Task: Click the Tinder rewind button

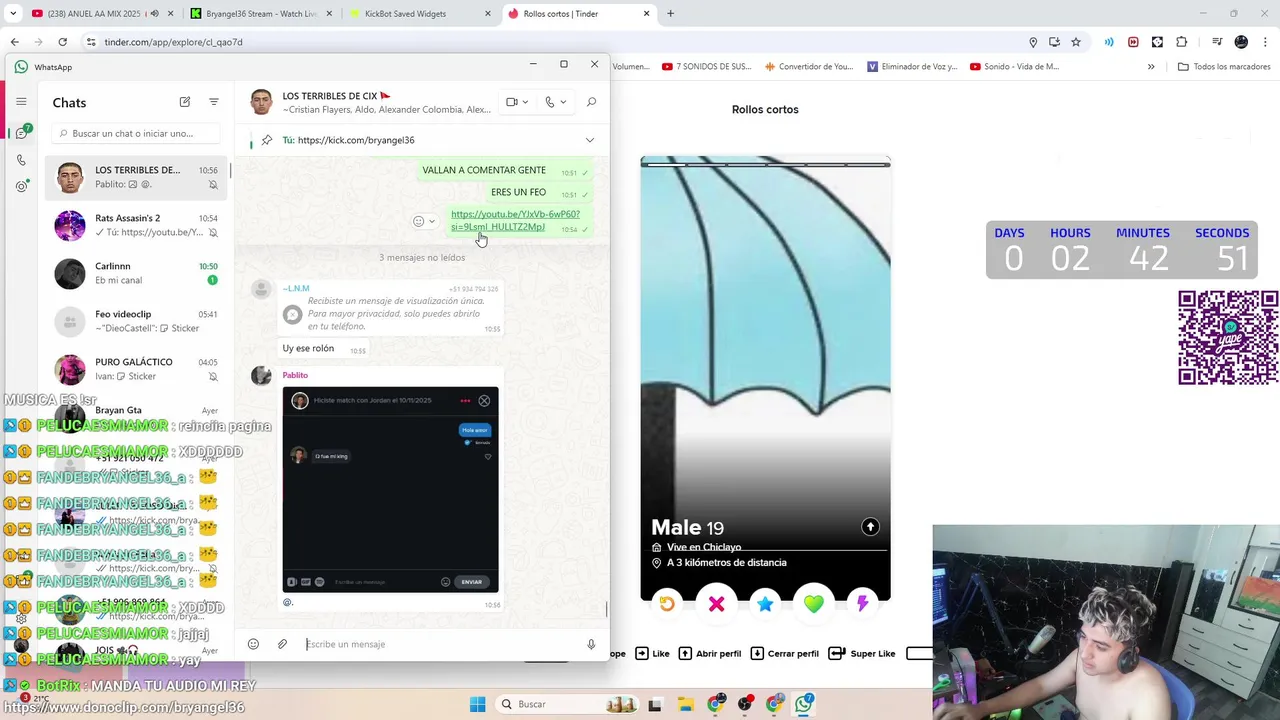Action: (667, 604)
